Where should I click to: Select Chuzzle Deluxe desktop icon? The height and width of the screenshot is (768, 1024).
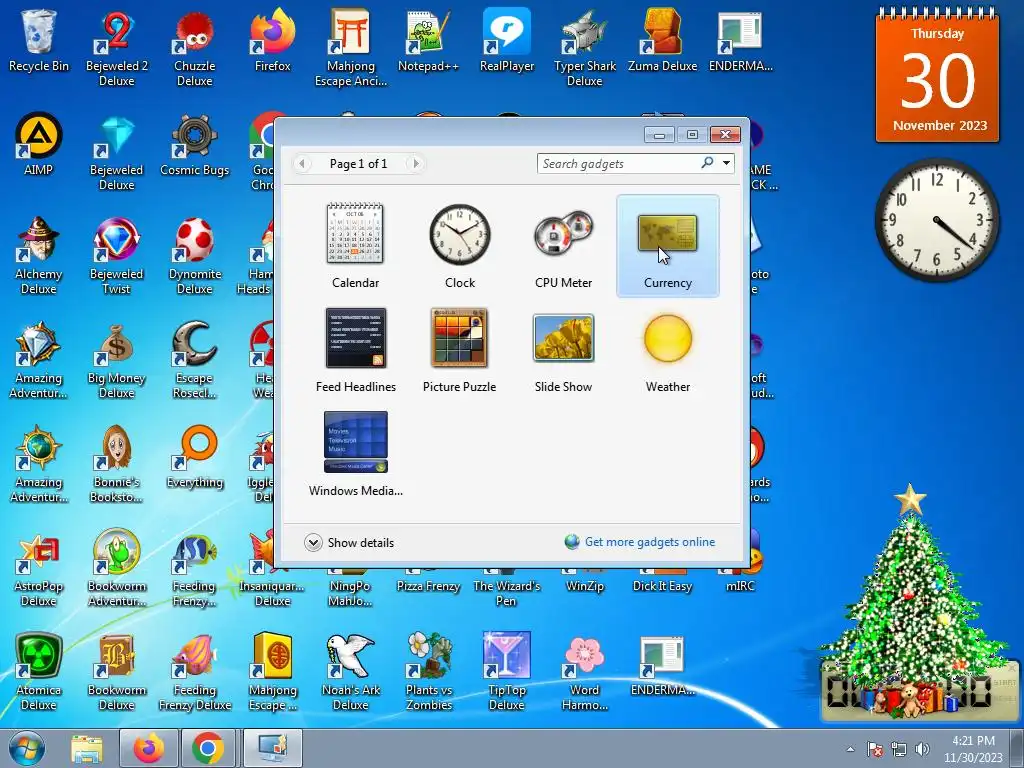pyautogui.click(x=195, y=48)
